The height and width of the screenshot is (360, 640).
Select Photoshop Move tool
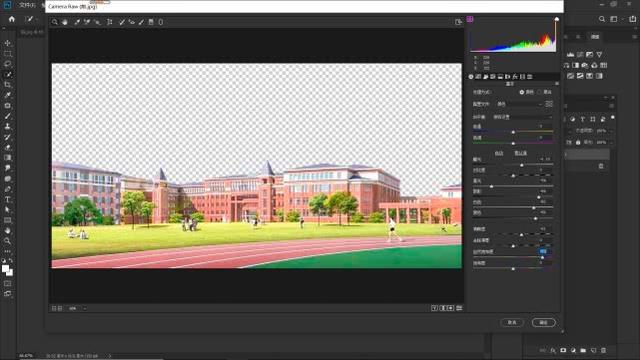[8, 43]
